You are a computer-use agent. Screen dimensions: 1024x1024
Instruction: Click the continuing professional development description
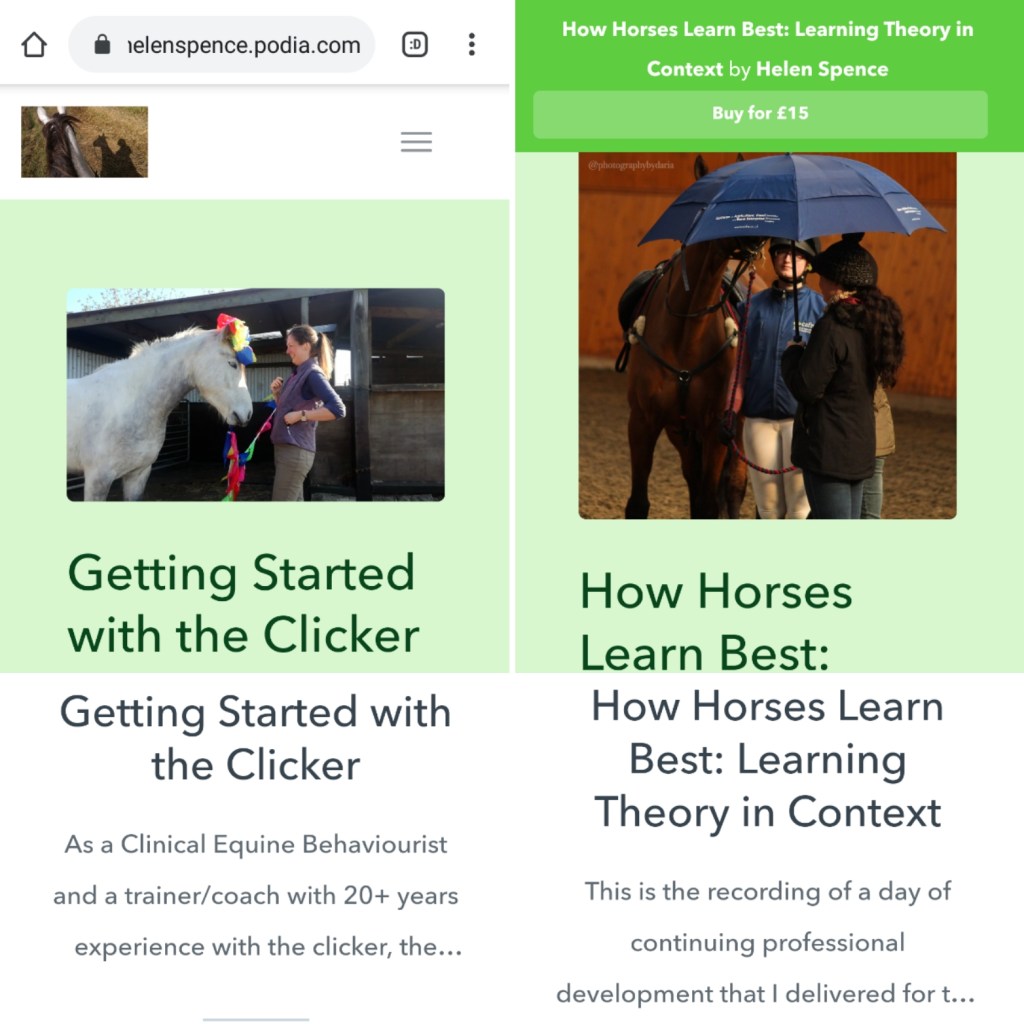click(x=766, y=942)
